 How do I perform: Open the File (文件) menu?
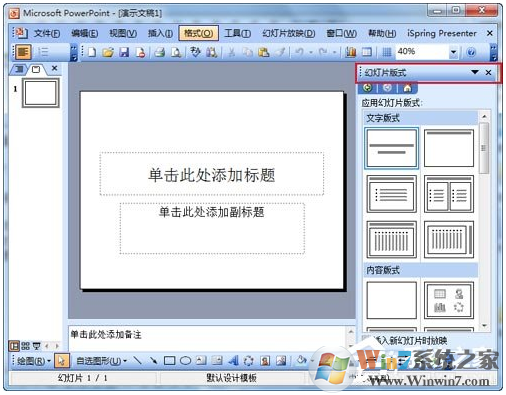click(47, 33)
